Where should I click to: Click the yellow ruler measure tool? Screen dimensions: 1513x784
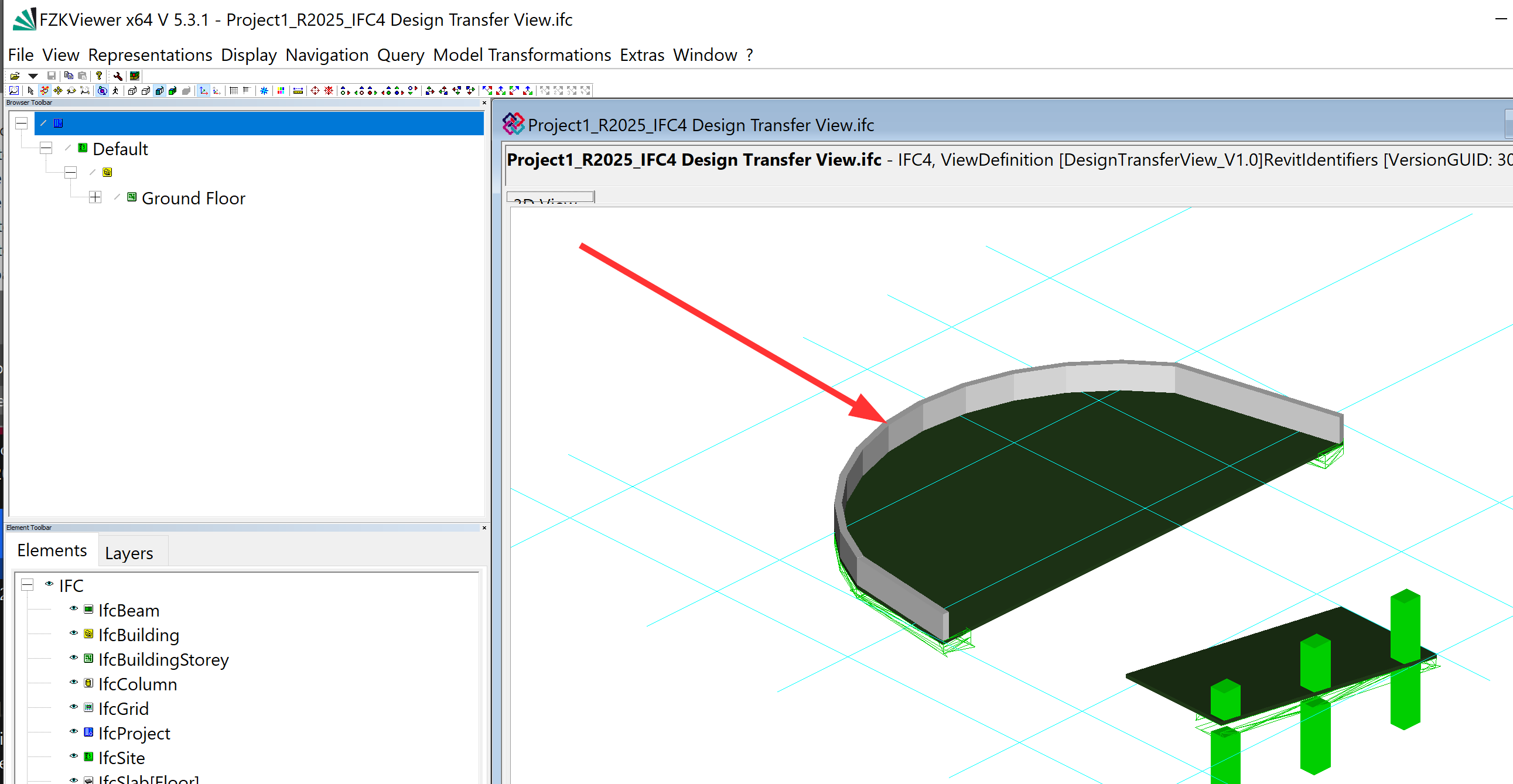[x=298, y=90]
